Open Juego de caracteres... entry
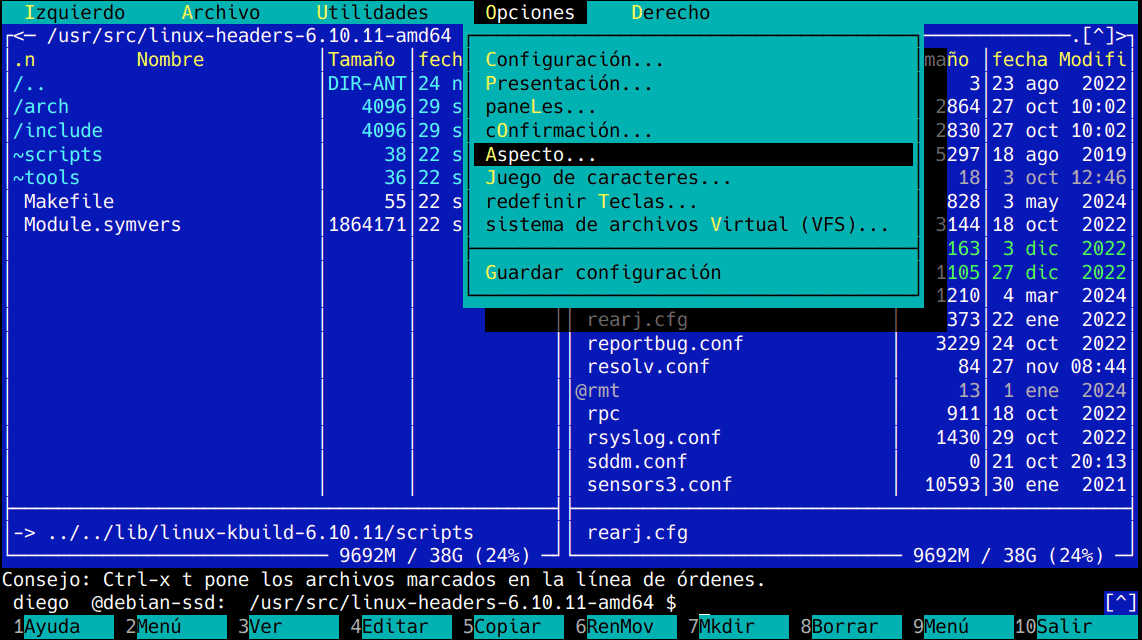The height and width of the screenshot is (640, 1142). (x=608, y=178)
